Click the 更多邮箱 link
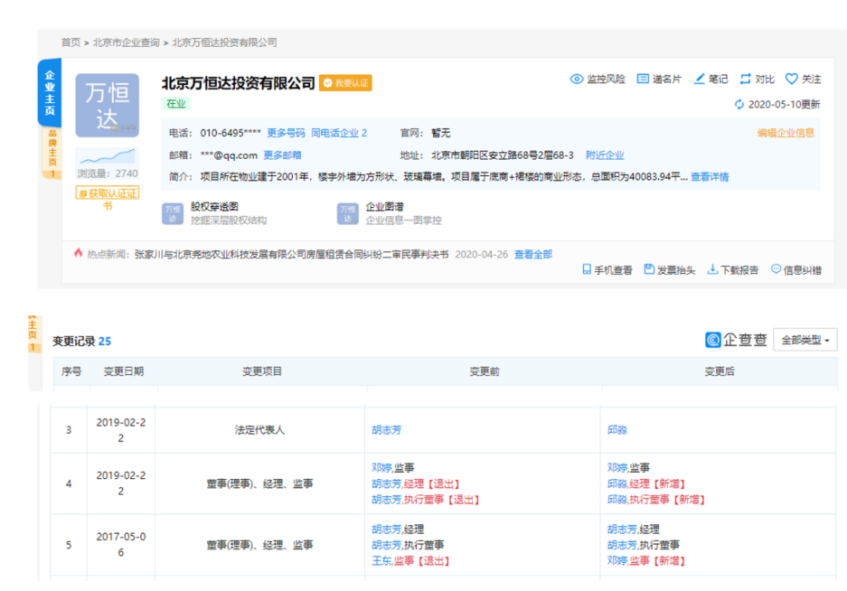 [282, 156]
